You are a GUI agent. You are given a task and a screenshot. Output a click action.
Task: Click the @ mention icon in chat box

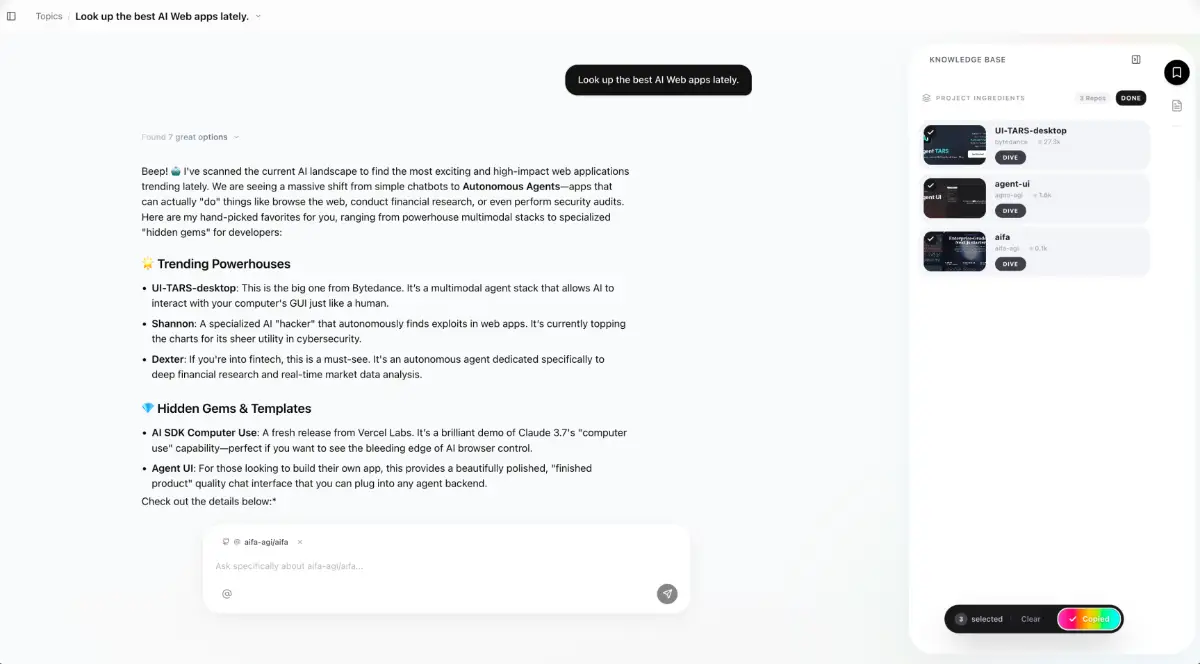[x=227, y=593]
